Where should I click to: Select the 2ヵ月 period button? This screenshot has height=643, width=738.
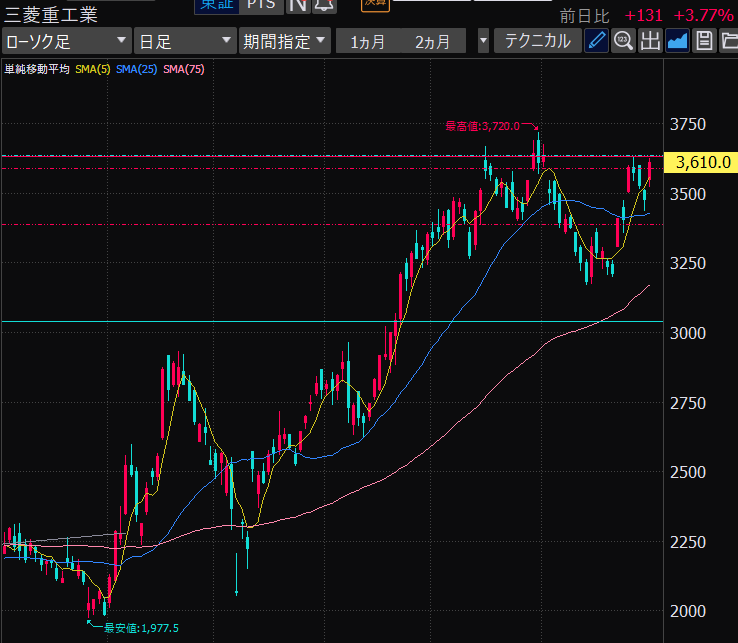(433, 42)
